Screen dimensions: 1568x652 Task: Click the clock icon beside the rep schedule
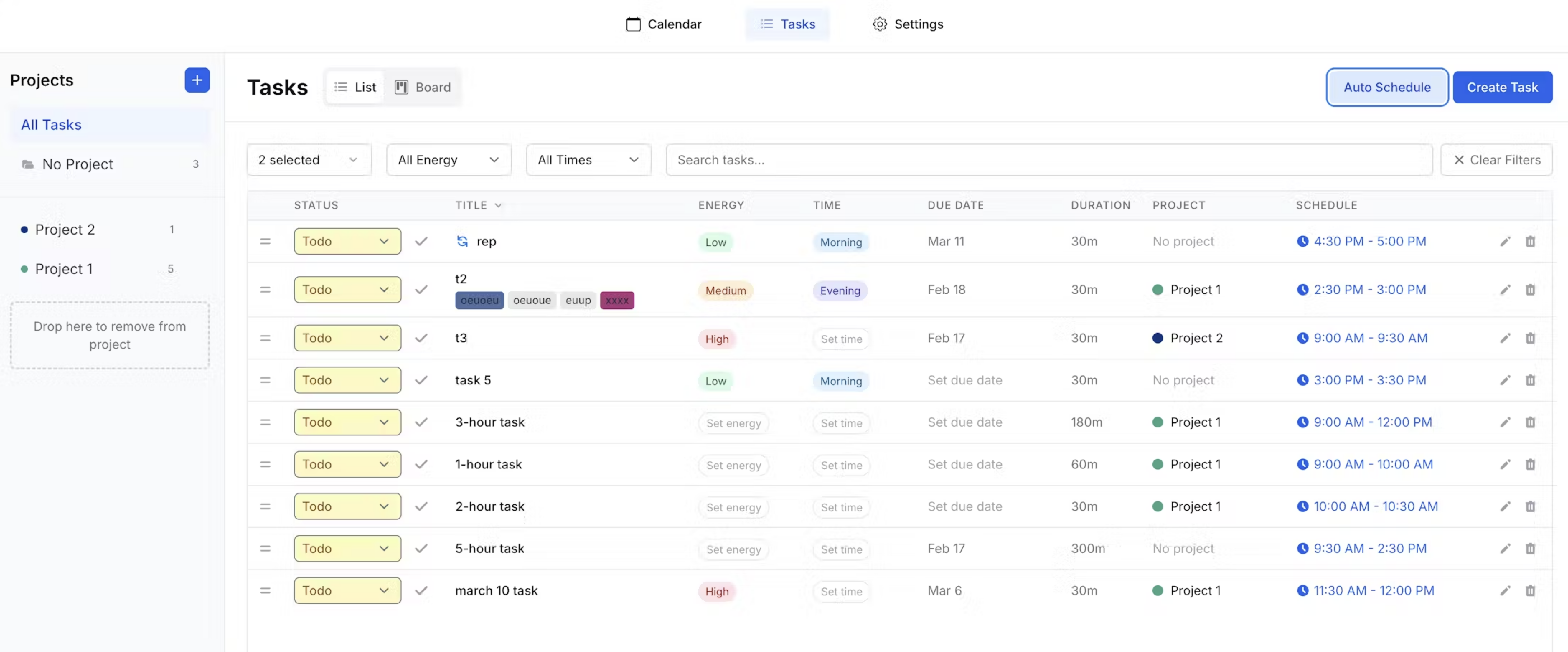click(x=1302, y=241)
